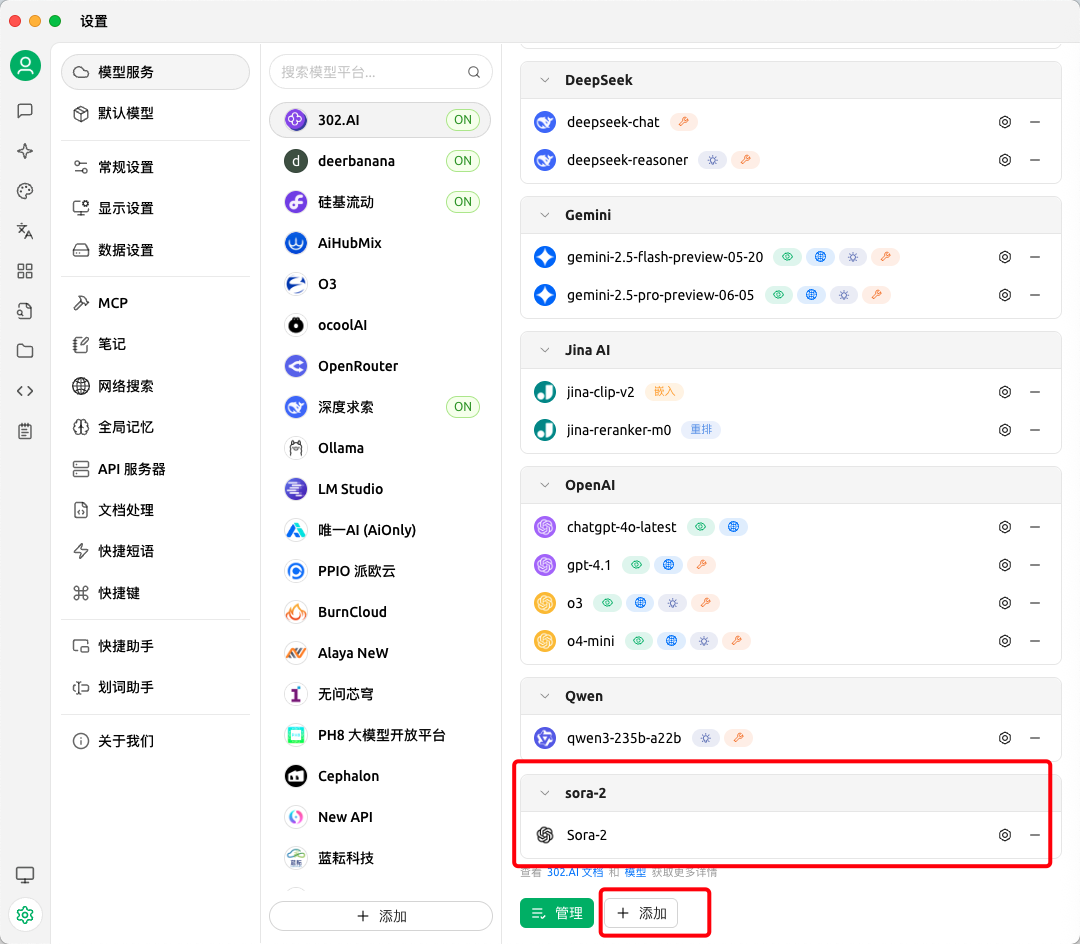The height and width of the screenshot is (944, 1080).
Task: Collapse the OpenAI model group
Action: pyautogui.click(x=544, y=485)
